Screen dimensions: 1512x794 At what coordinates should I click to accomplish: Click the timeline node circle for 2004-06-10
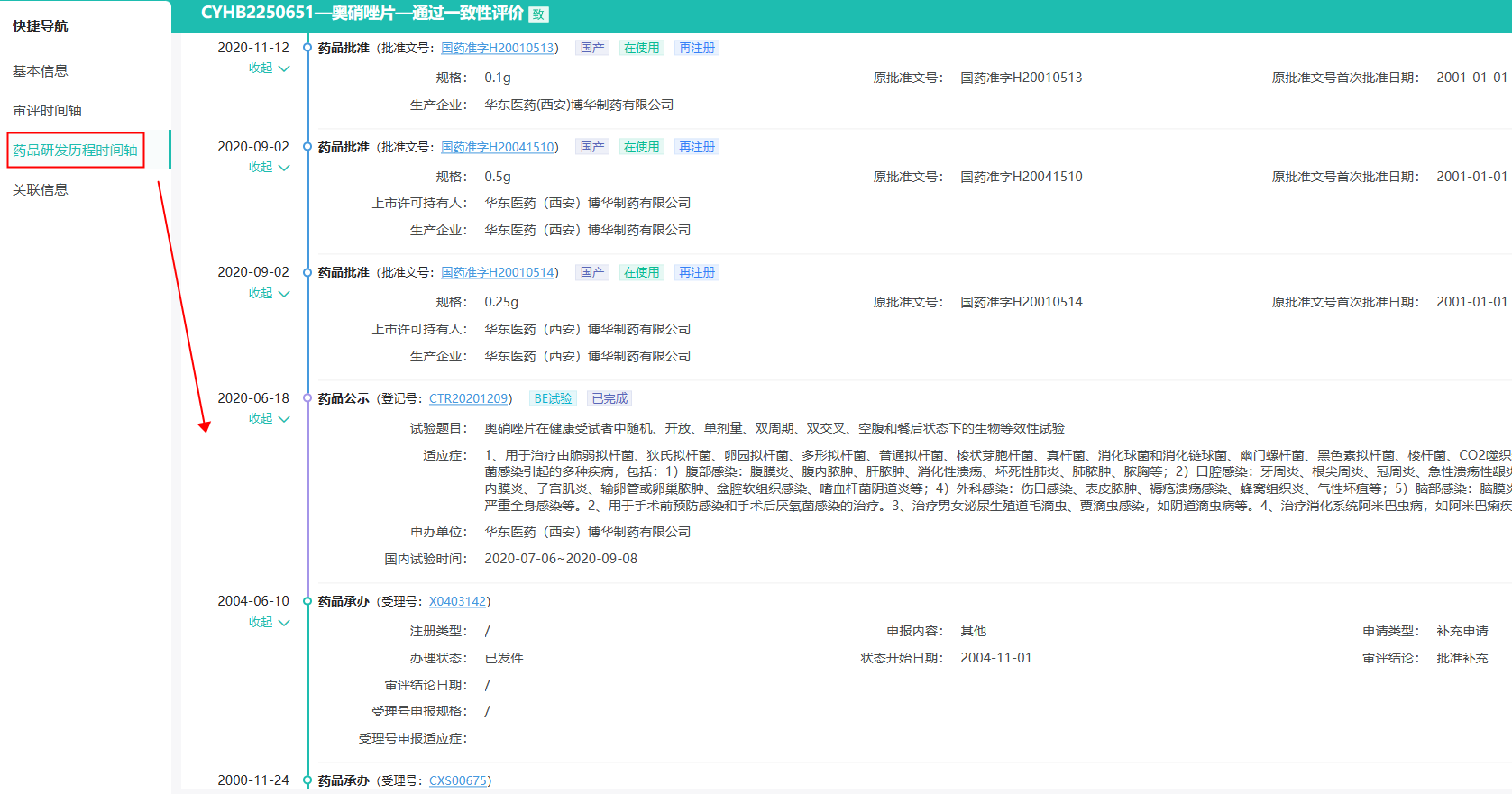pyautogui.click(x=307, y=601)
